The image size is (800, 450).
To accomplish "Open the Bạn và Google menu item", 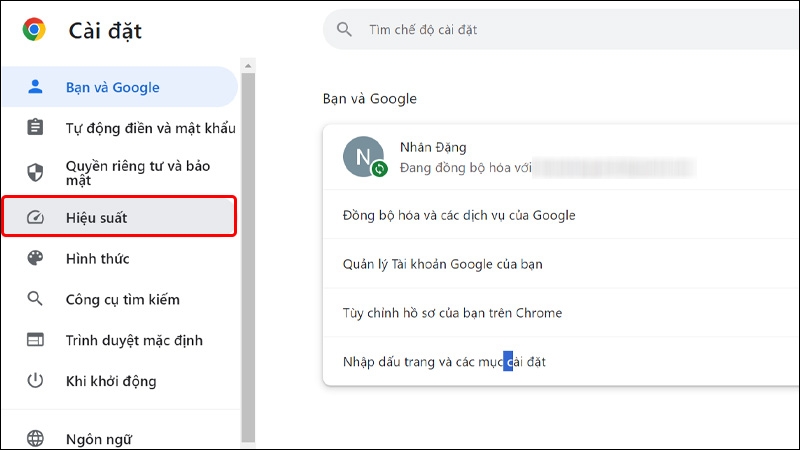I will (120, 87).
